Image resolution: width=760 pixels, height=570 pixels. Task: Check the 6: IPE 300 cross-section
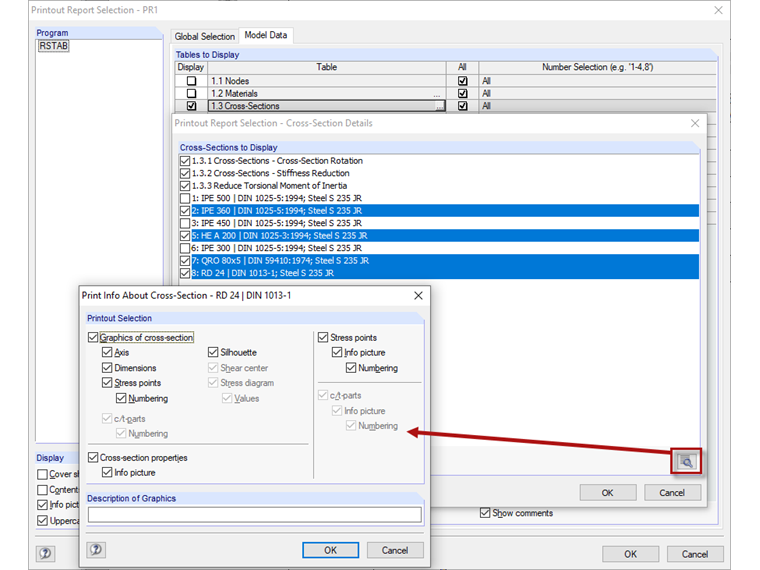pos(185,248)
